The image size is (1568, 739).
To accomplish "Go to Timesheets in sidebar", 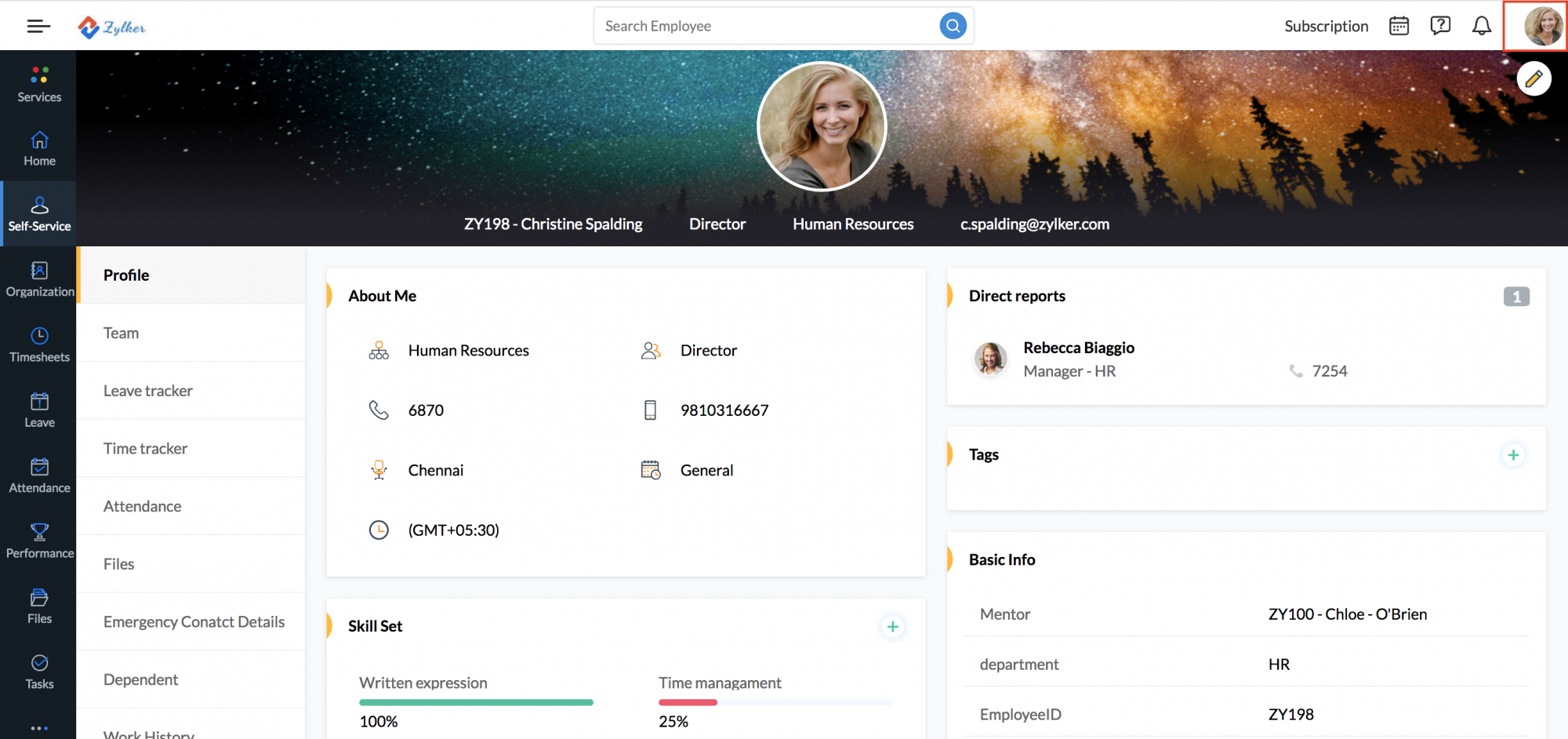I will [39, 344].
